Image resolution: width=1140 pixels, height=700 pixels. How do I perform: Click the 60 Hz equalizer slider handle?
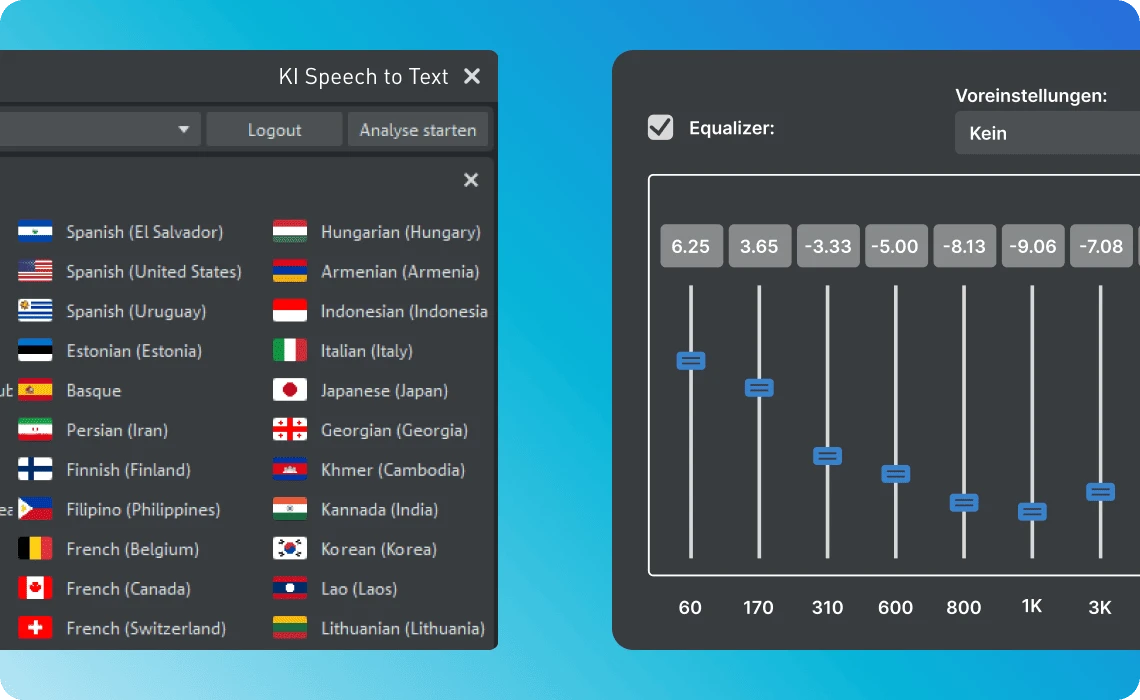691,361
